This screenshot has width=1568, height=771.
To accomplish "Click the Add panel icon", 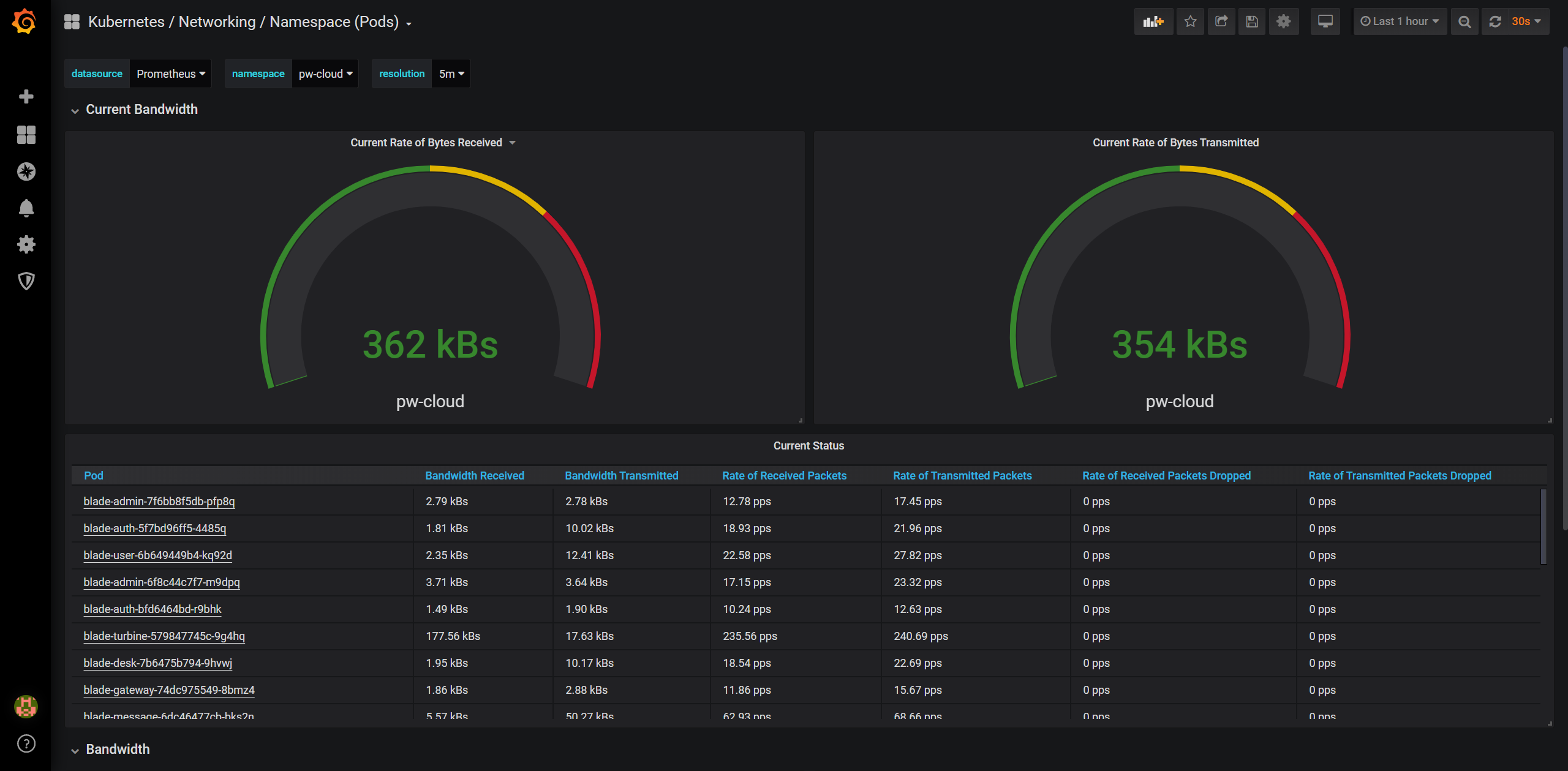I will [1153, 22].
